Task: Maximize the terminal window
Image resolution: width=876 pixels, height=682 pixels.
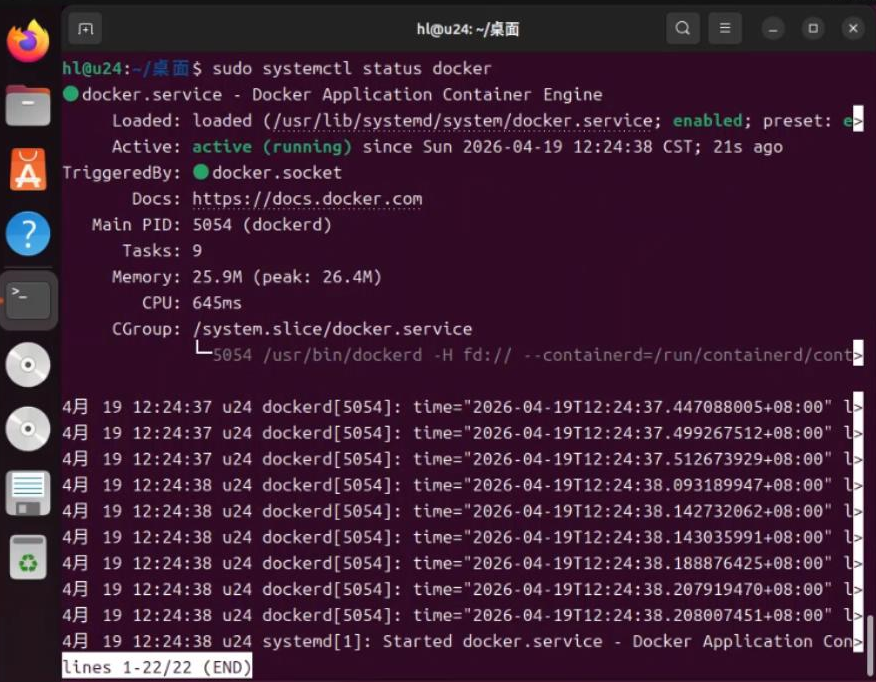Action: (x=813, y=28)
